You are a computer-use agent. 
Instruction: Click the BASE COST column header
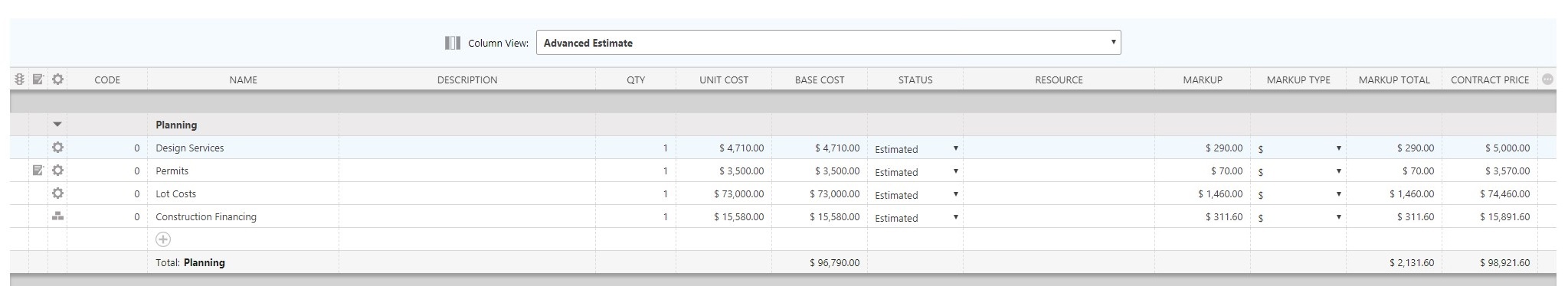click(x=820, y=80)
